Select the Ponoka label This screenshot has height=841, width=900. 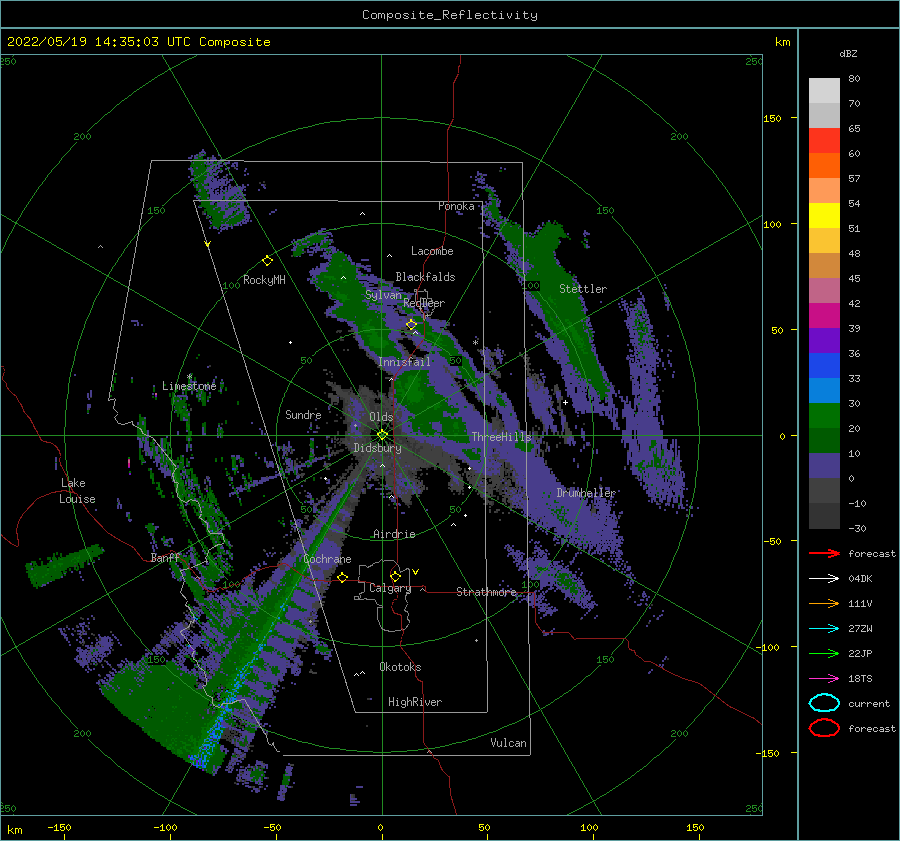click(456, 206)
